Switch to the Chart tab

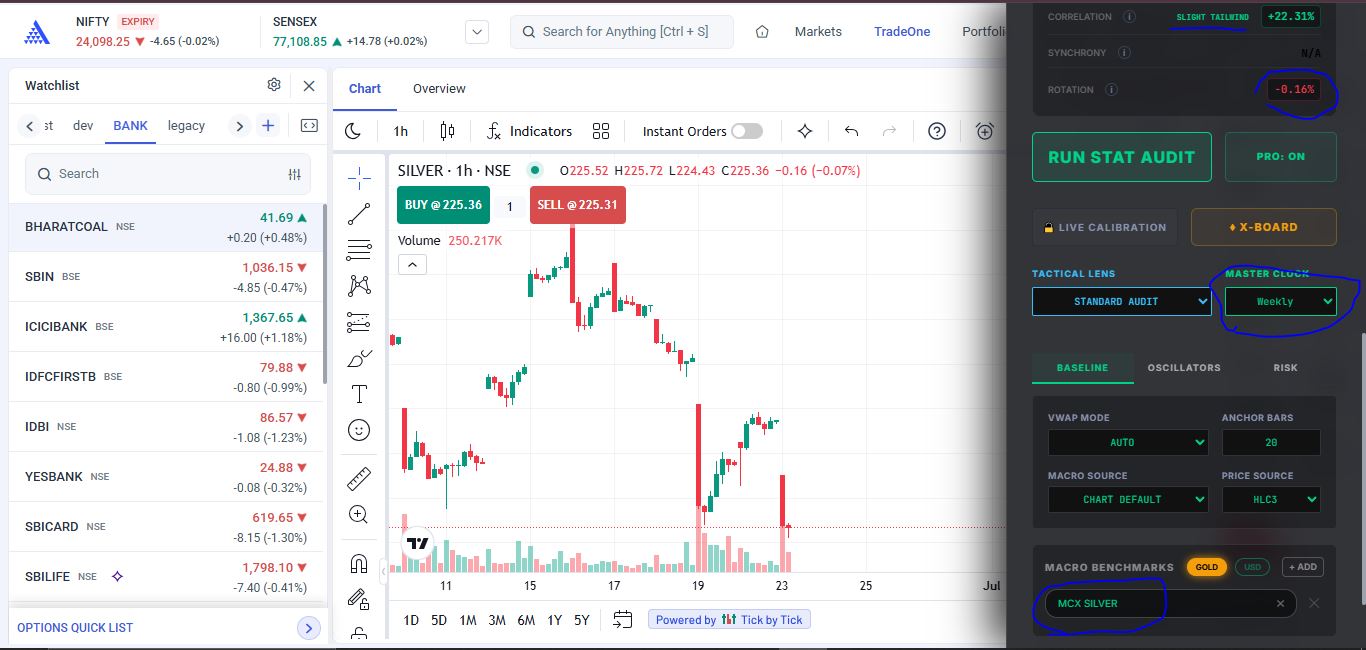click(365, 89)
